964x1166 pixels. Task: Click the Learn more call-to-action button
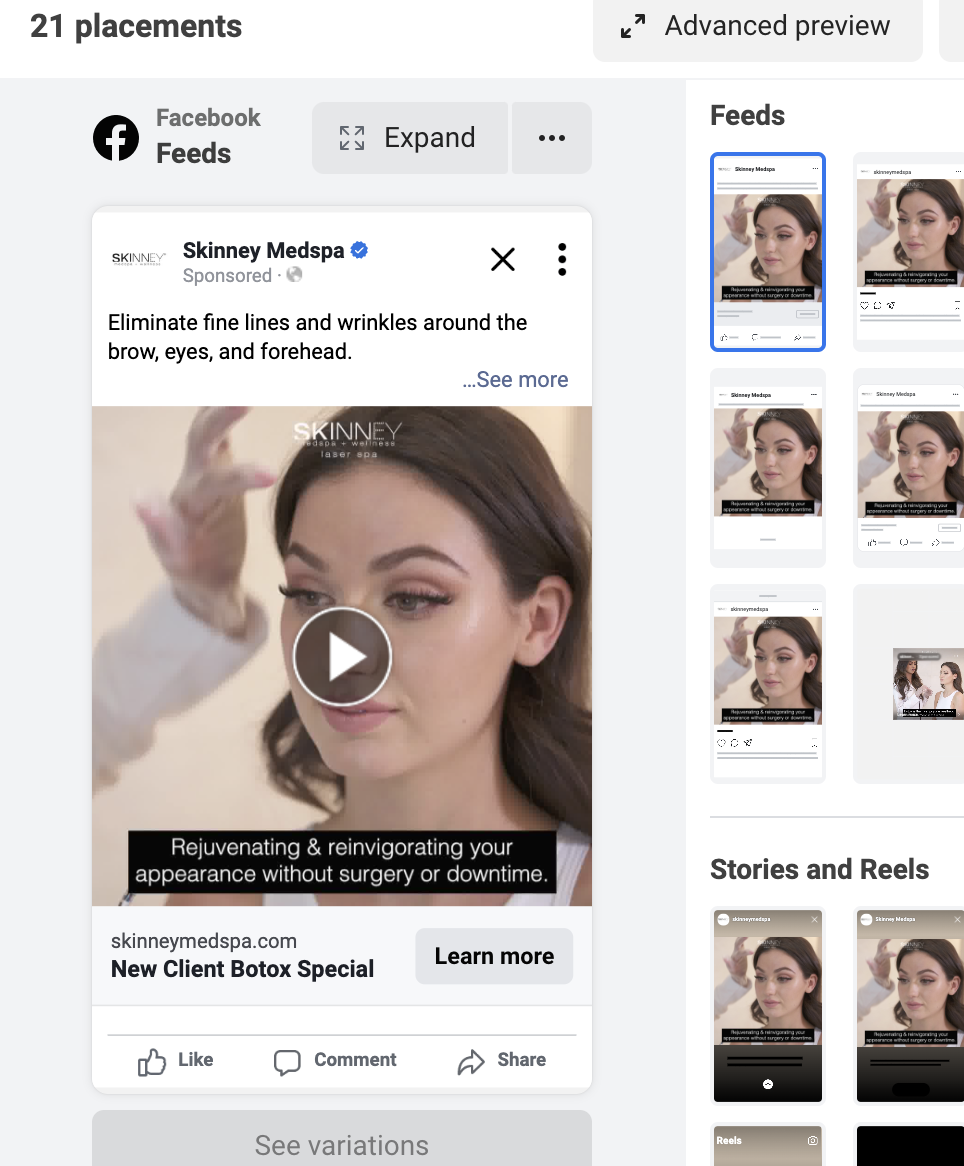pyautogui.click(x=495, y=956)
